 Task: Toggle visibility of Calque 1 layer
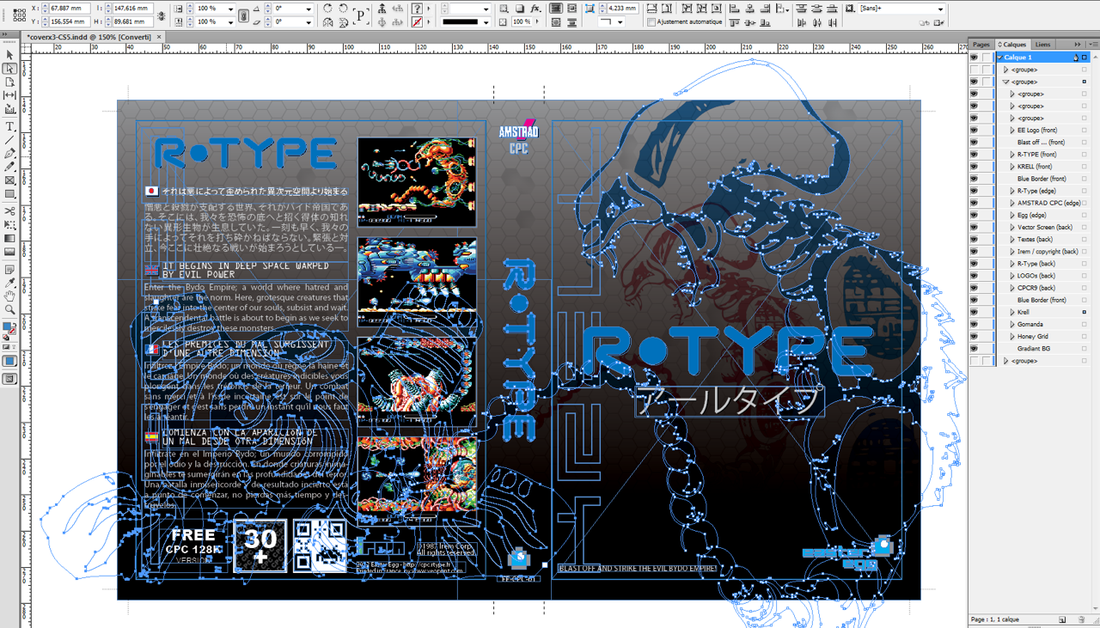(974, 58)
